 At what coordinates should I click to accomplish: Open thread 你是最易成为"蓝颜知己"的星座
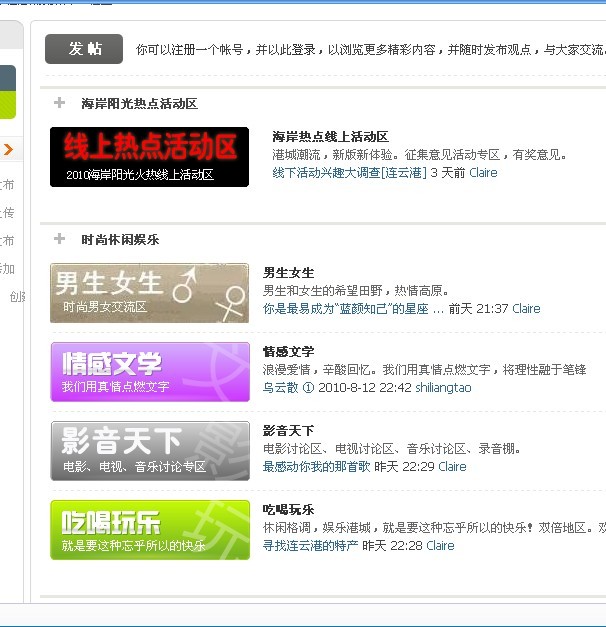tap(353, 309)
